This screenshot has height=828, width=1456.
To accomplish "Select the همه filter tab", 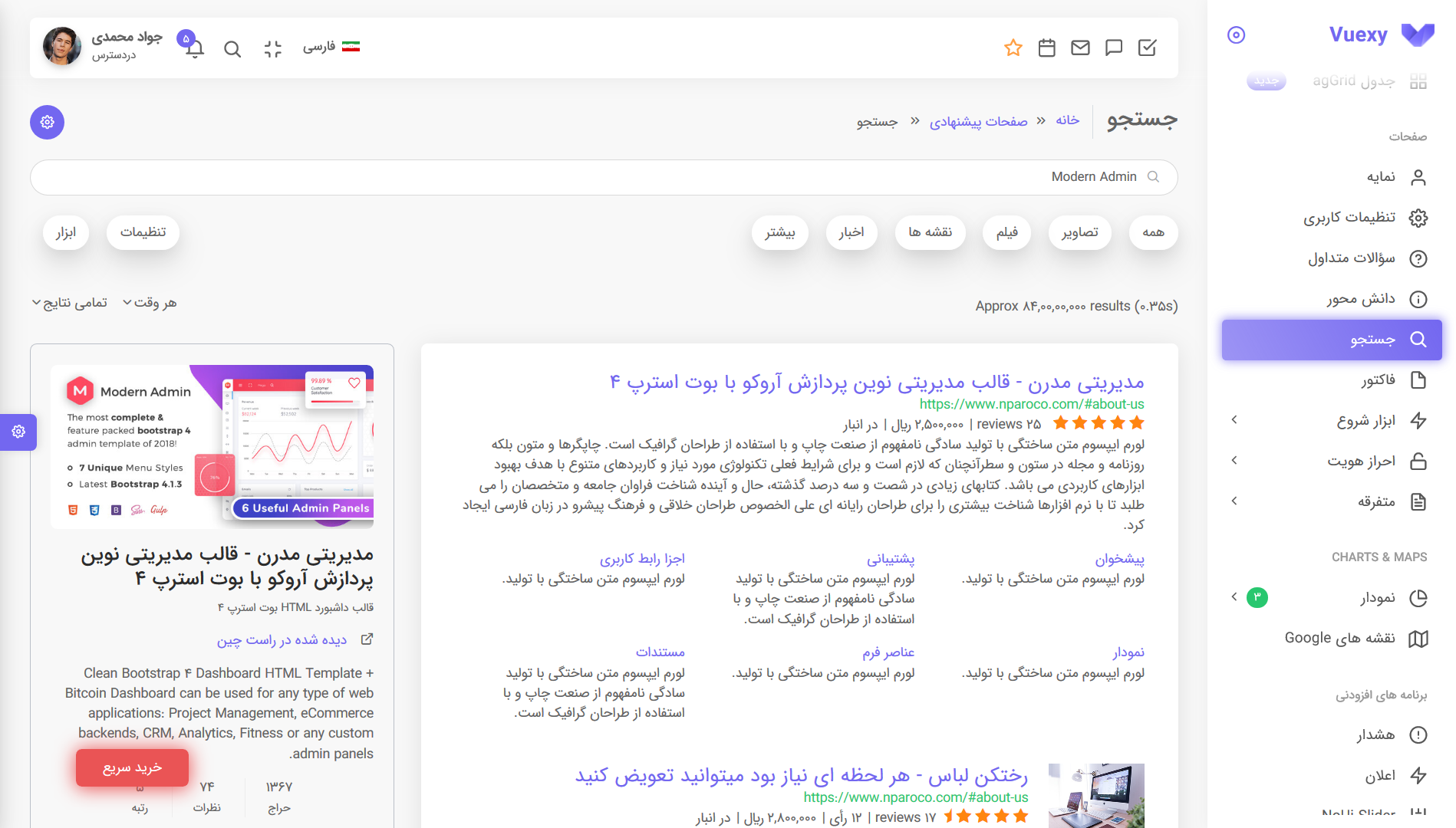I will [x=1153, y=232].
